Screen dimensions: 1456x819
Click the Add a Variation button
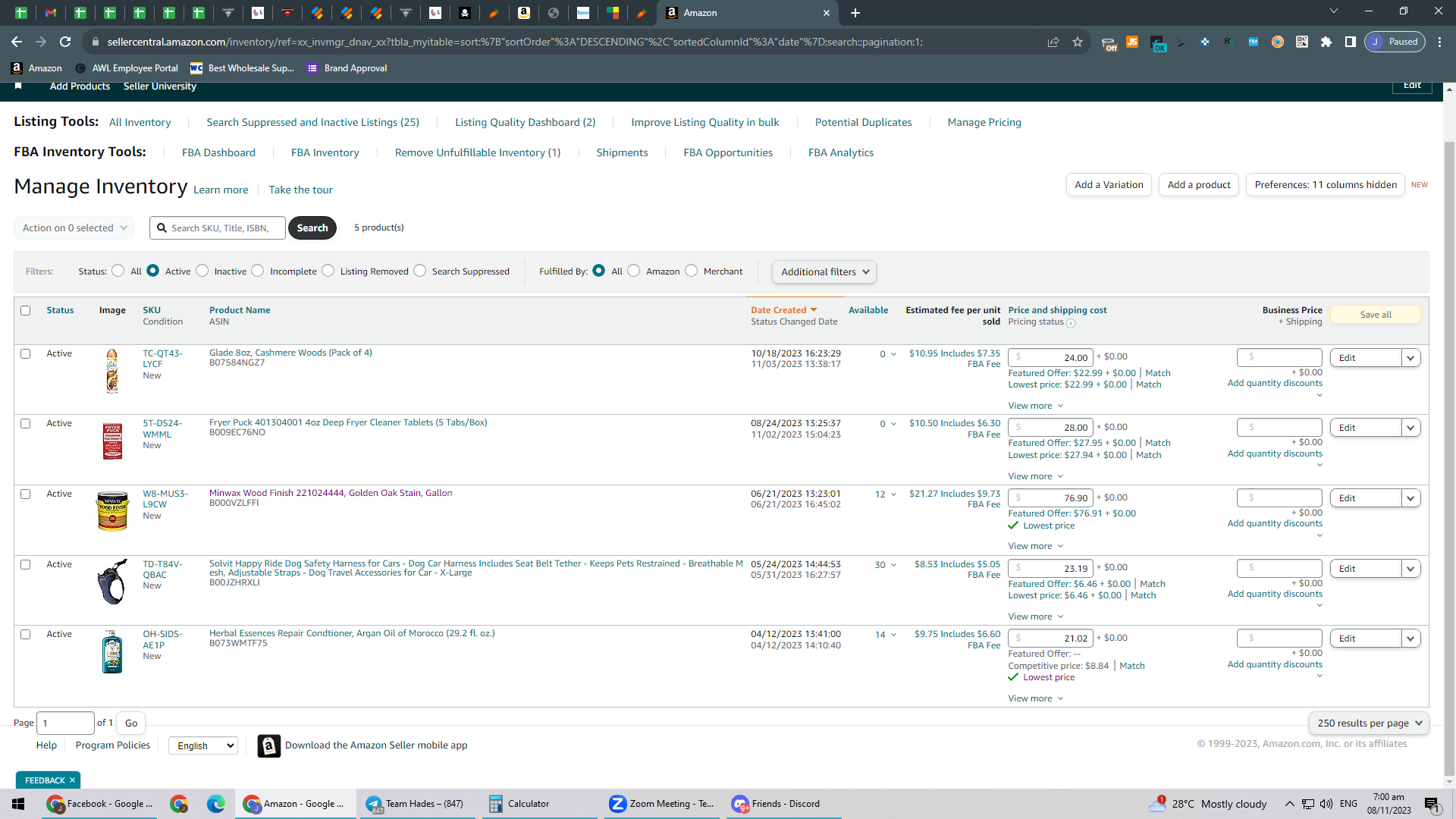(1109, 184)
